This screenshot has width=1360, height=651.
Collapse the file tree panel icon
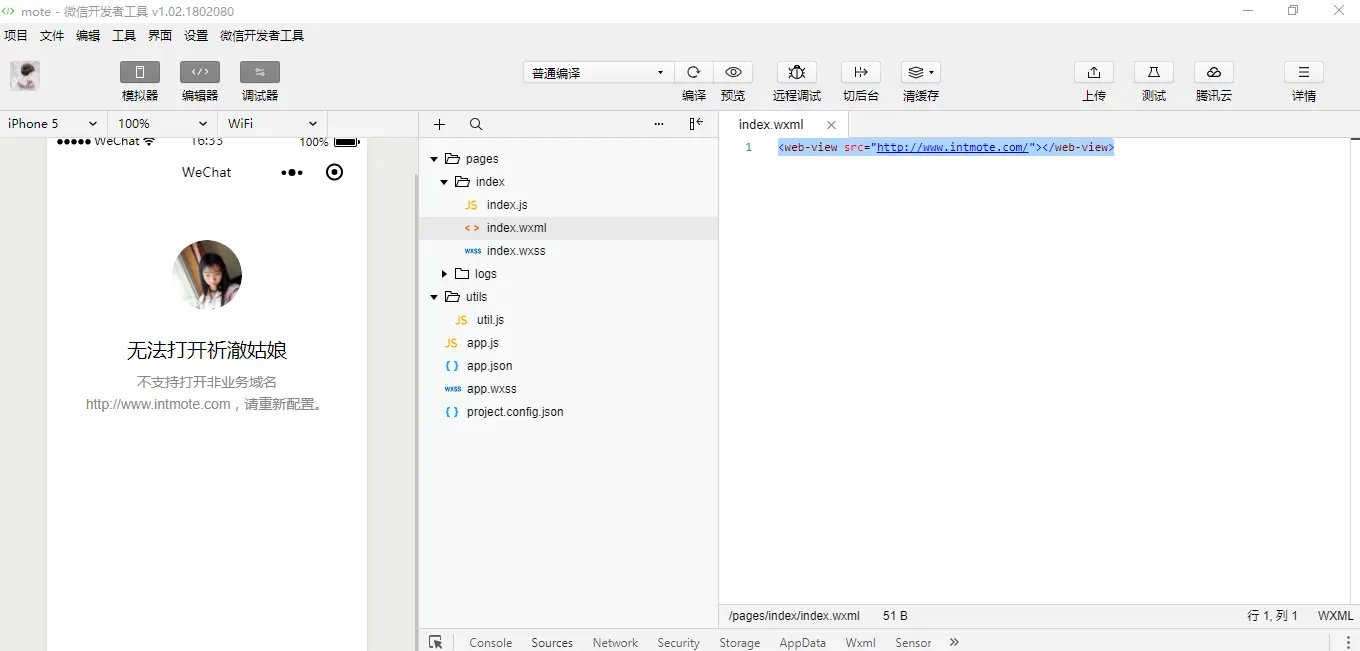696,124
